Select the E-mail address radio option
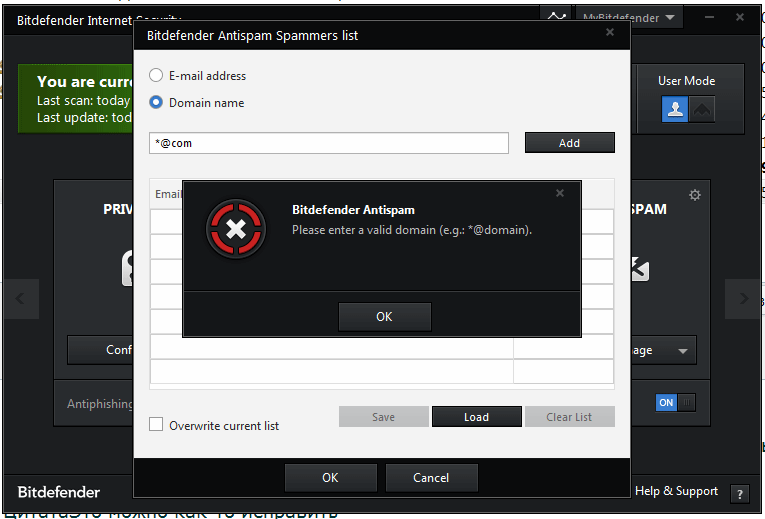This screenshot has height=519, width=765. [x=156, y=75]
